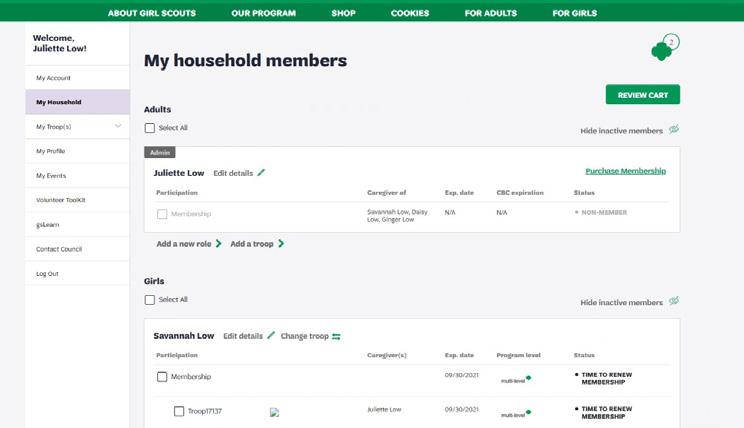This screenshot has width=744, height=428.
Task: Click the broken image icon in Troop17137 row
Action: tap(274, 412)
